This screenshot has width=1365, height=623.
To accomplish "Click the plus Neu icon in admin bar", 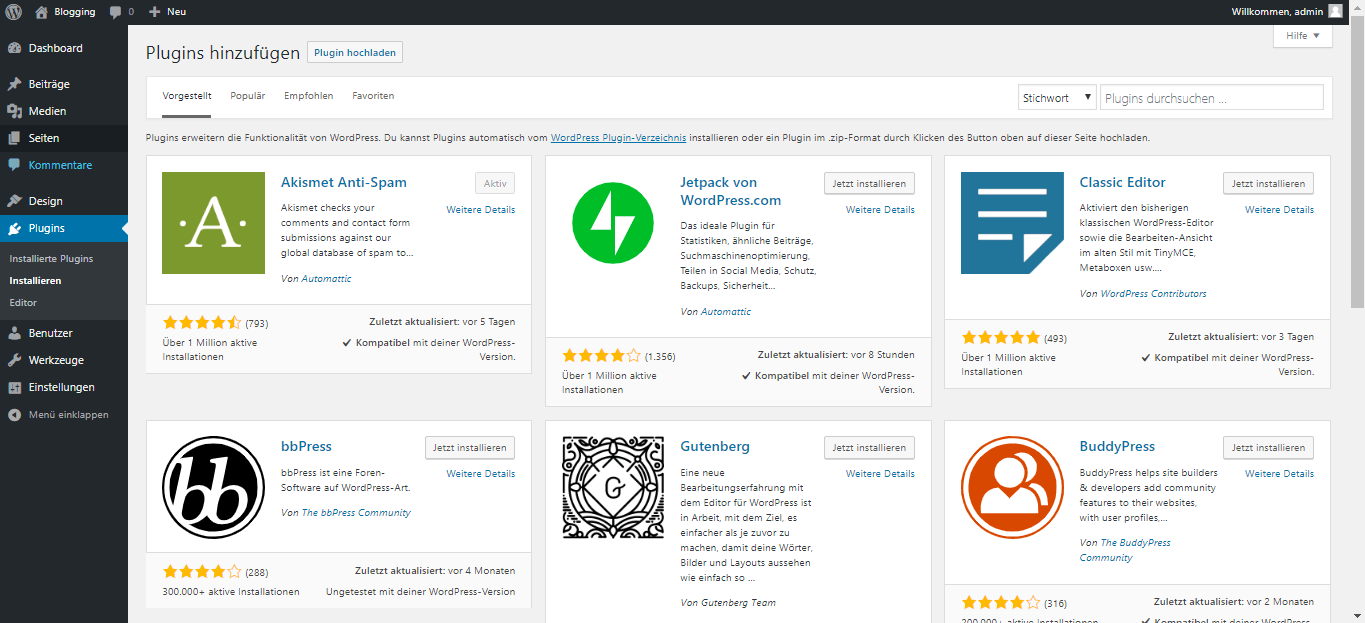I will click(154, 12).
